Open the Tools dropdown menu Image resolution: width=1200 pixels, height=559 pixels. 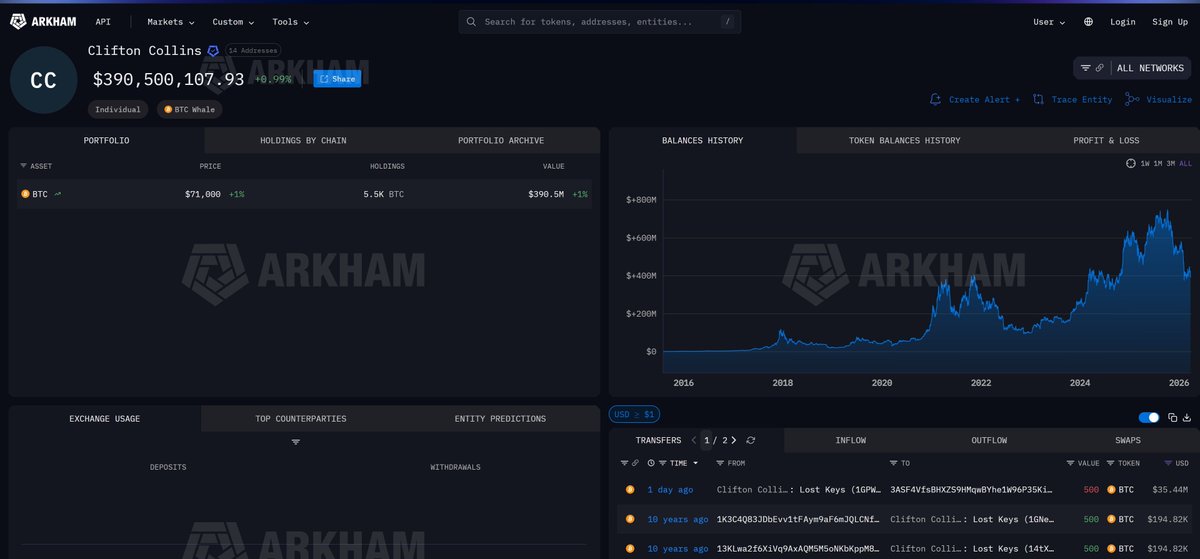[x=290, y=22]
